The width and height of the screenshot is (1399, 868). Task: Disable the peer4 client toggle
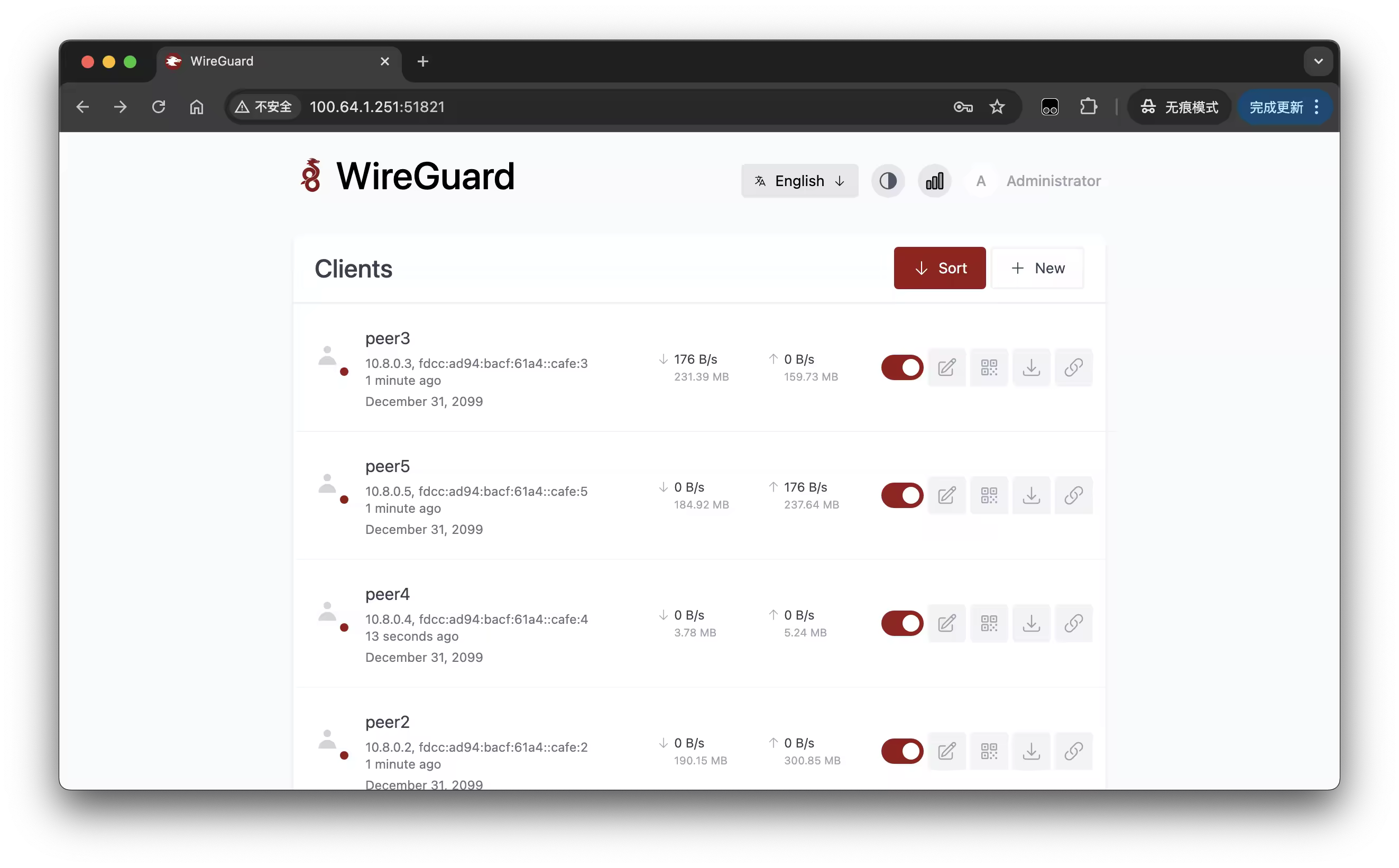(902, 623)
